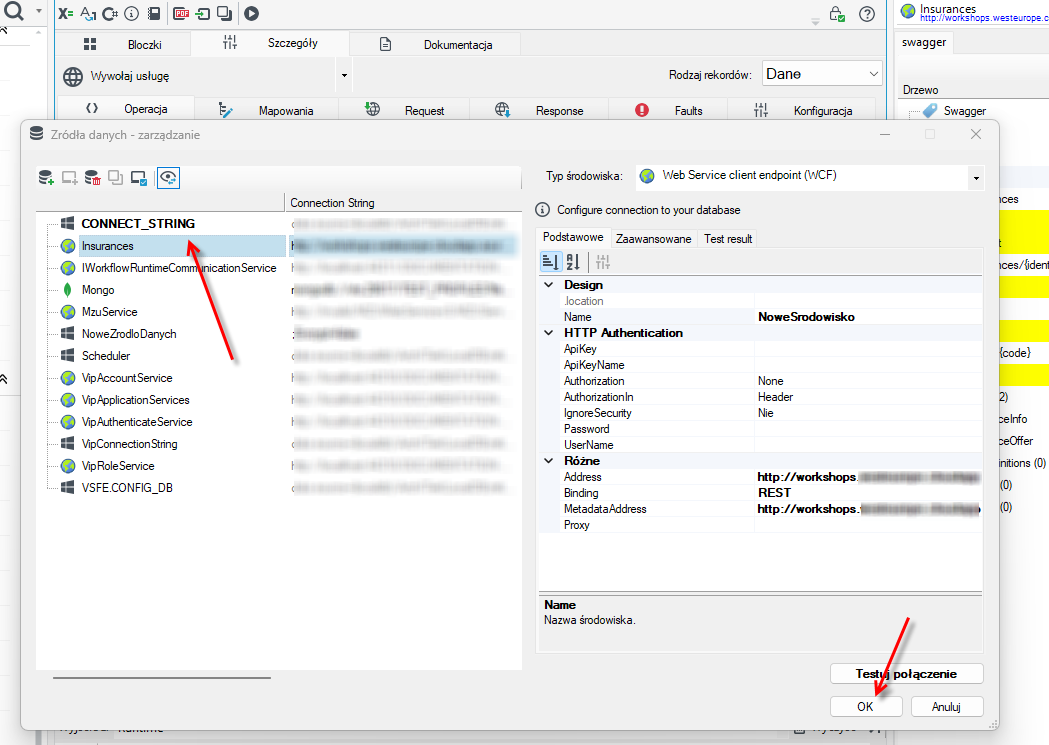Select the CONNECT_STRING data source

click(x=138, y=223)
